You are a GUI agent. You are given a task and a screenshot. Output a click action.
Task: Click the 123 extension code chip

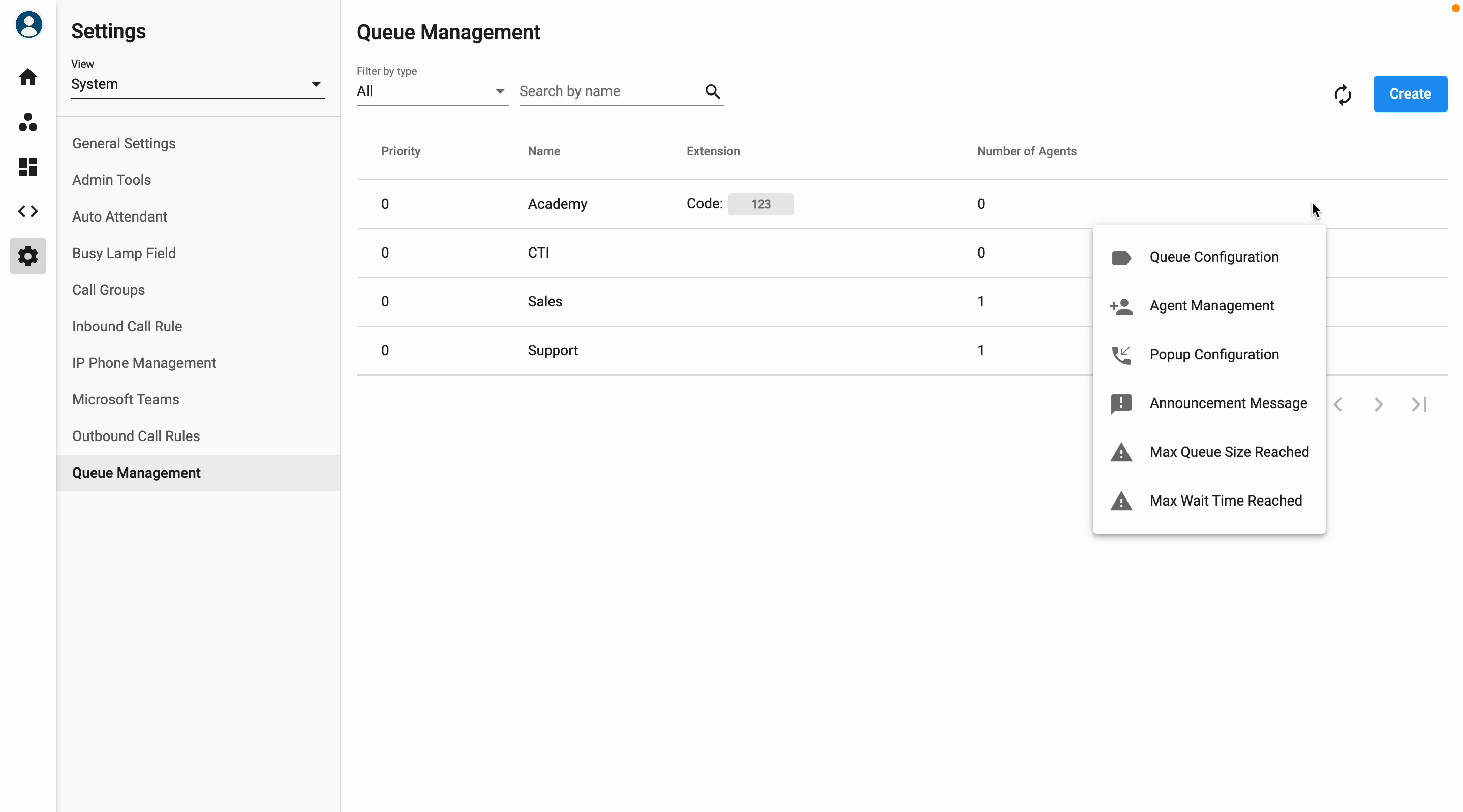[x=760, y=204]
